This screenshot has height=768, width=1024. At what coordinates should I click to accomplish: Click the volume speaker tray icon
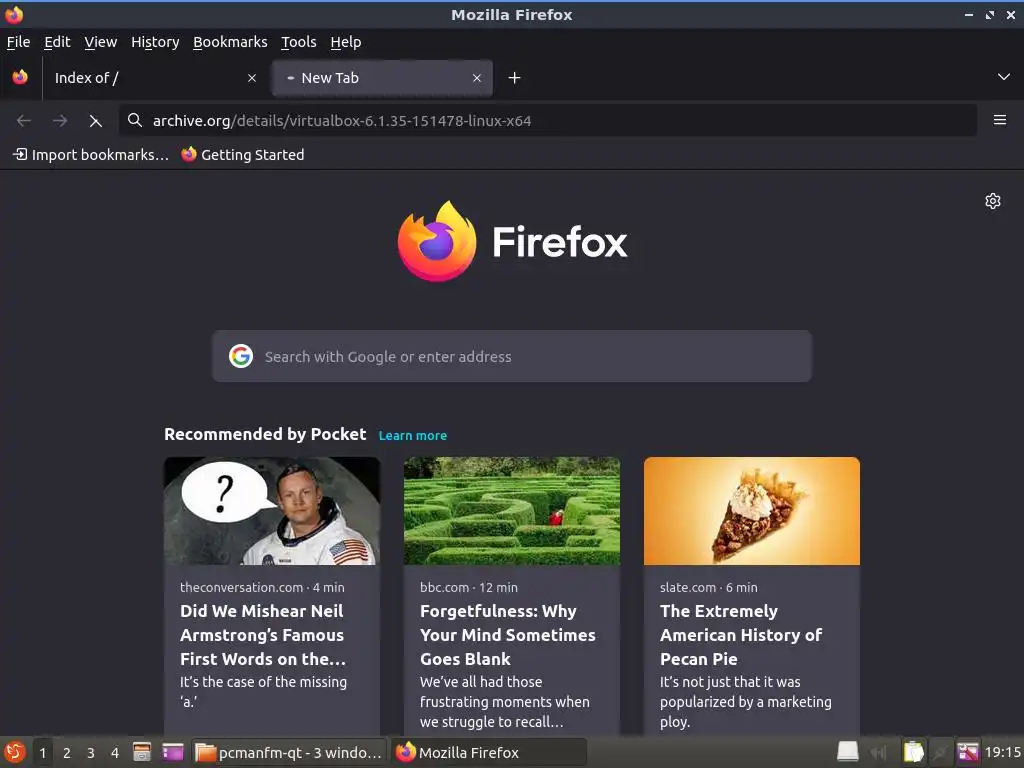pos(880,752)
